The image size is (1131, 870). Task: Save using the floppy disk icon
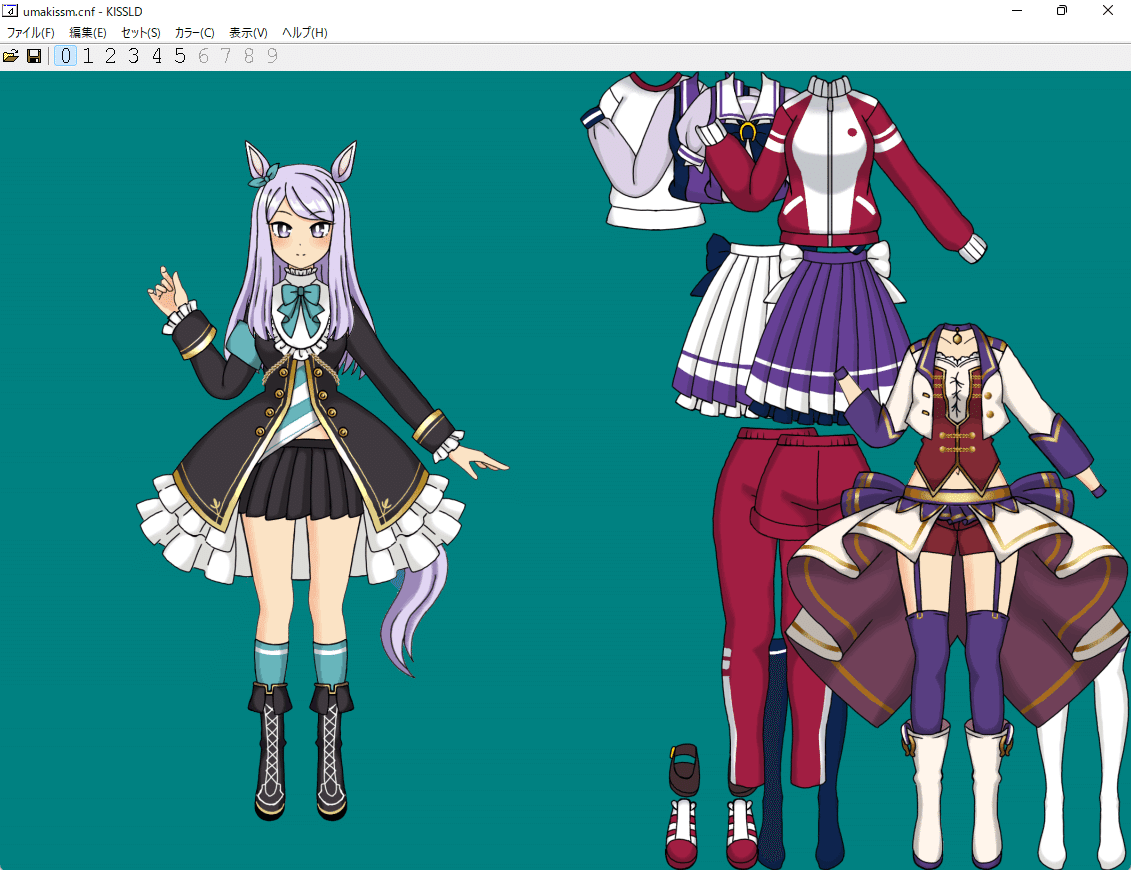[x=34, y=56]
